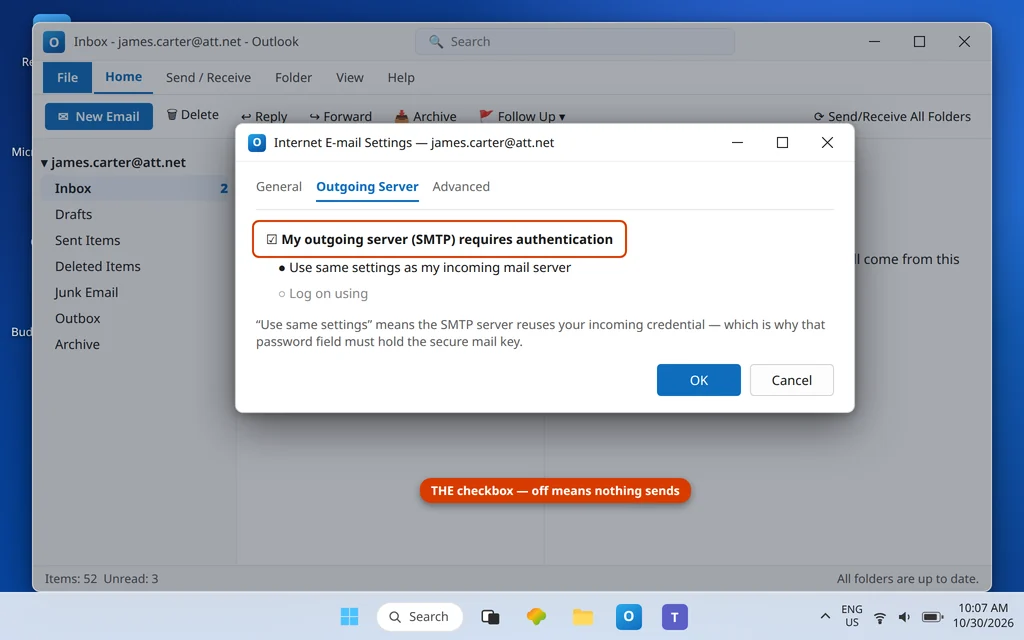Screen dimensions: 1024x640
Task: Open the File tab
Action: [67, 78]
